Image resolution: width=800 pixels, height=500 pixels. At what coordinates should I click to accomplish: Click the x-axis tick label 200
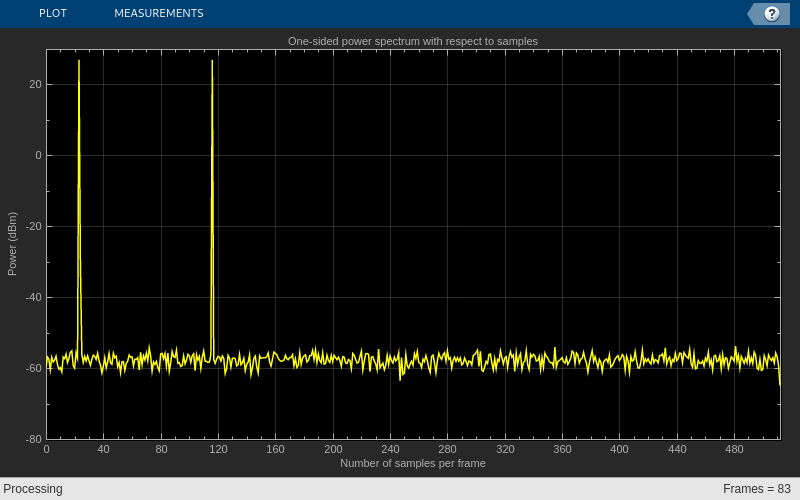coord(333,449)
